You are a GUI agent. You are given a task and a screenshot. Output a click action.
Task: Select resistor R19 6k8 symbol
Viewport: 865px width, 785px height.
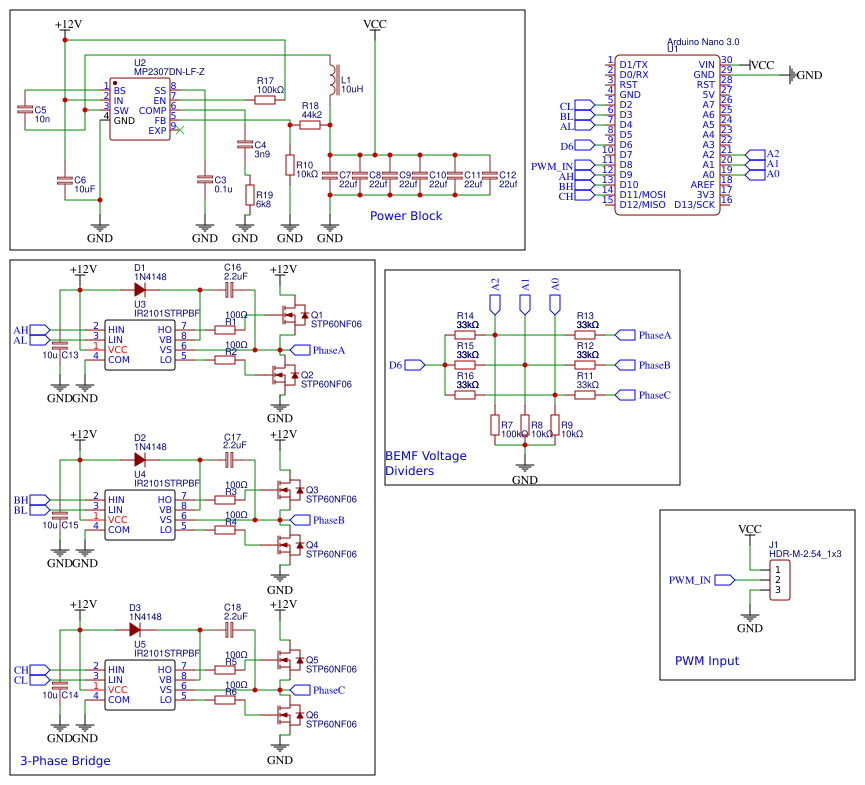tap(249, 195)
